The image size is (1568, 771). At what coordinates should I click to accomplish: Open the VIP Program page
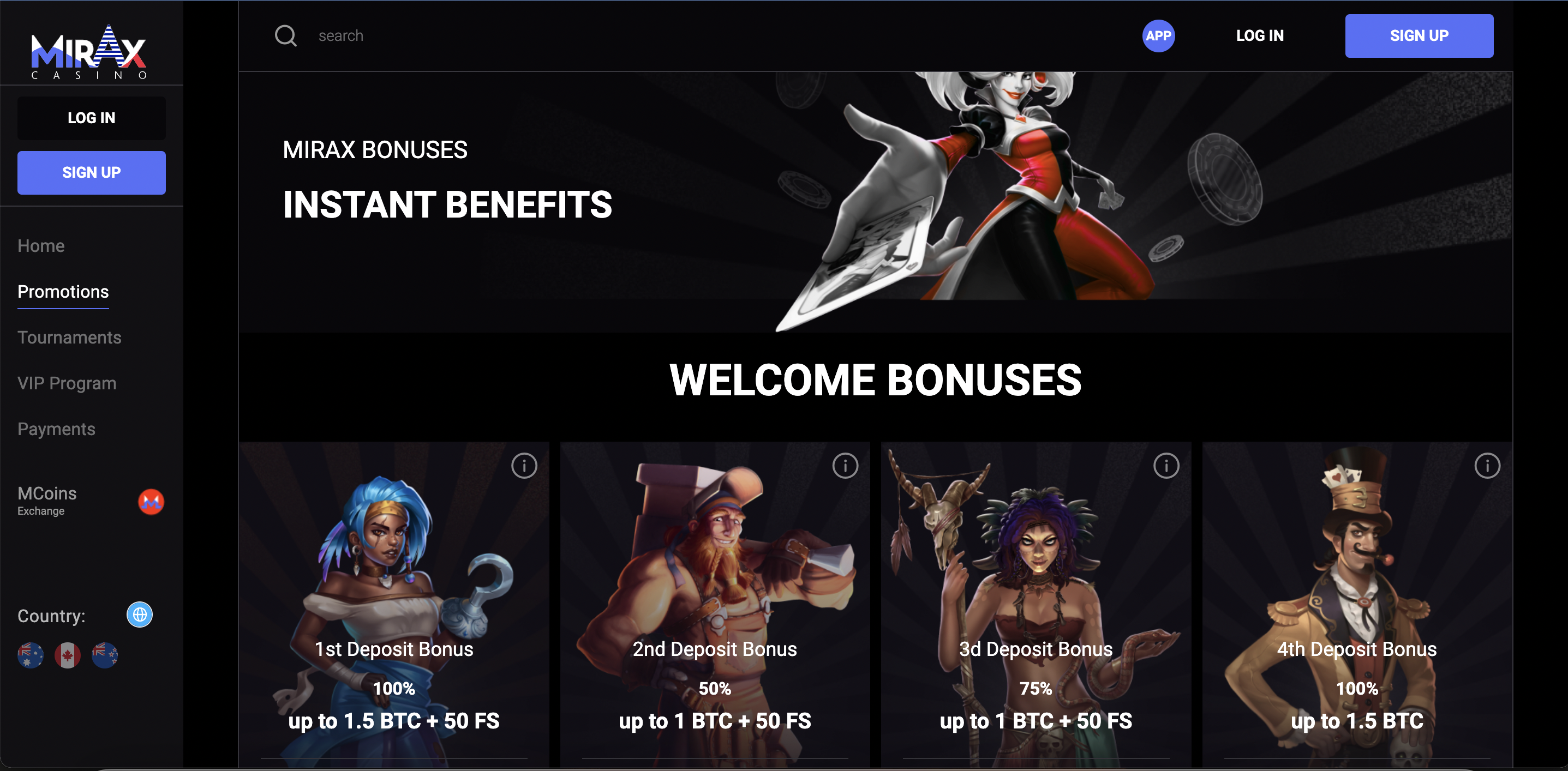point(67,383)
